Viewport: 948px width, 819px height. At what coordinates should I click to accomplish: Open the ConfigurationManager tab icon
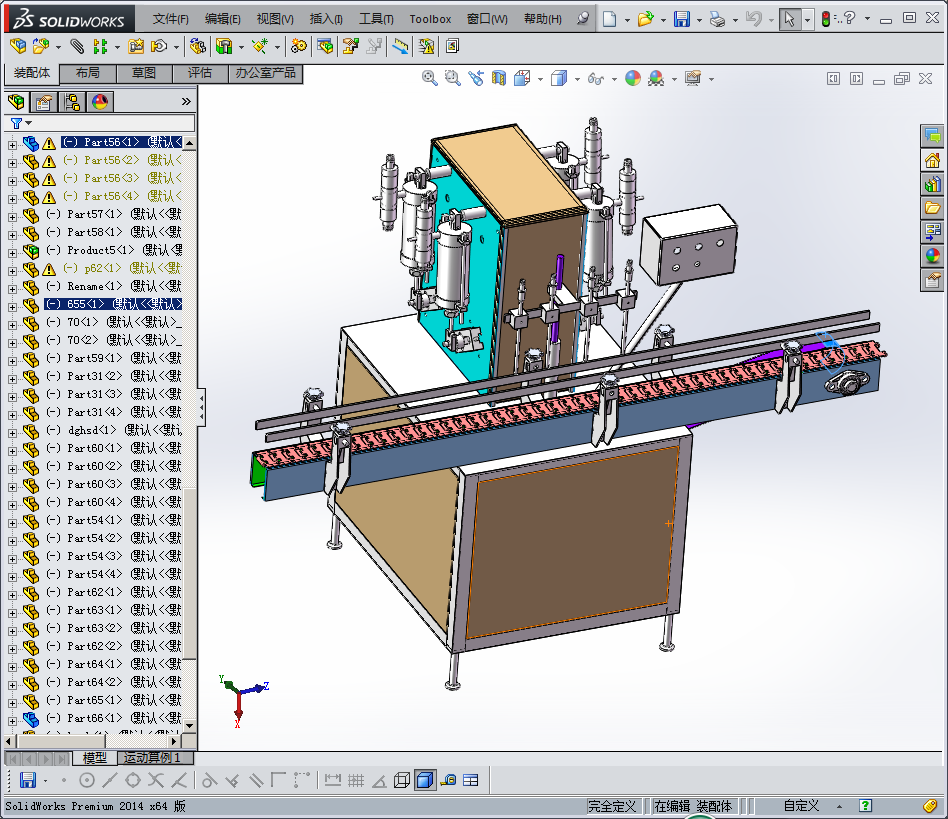71,101
